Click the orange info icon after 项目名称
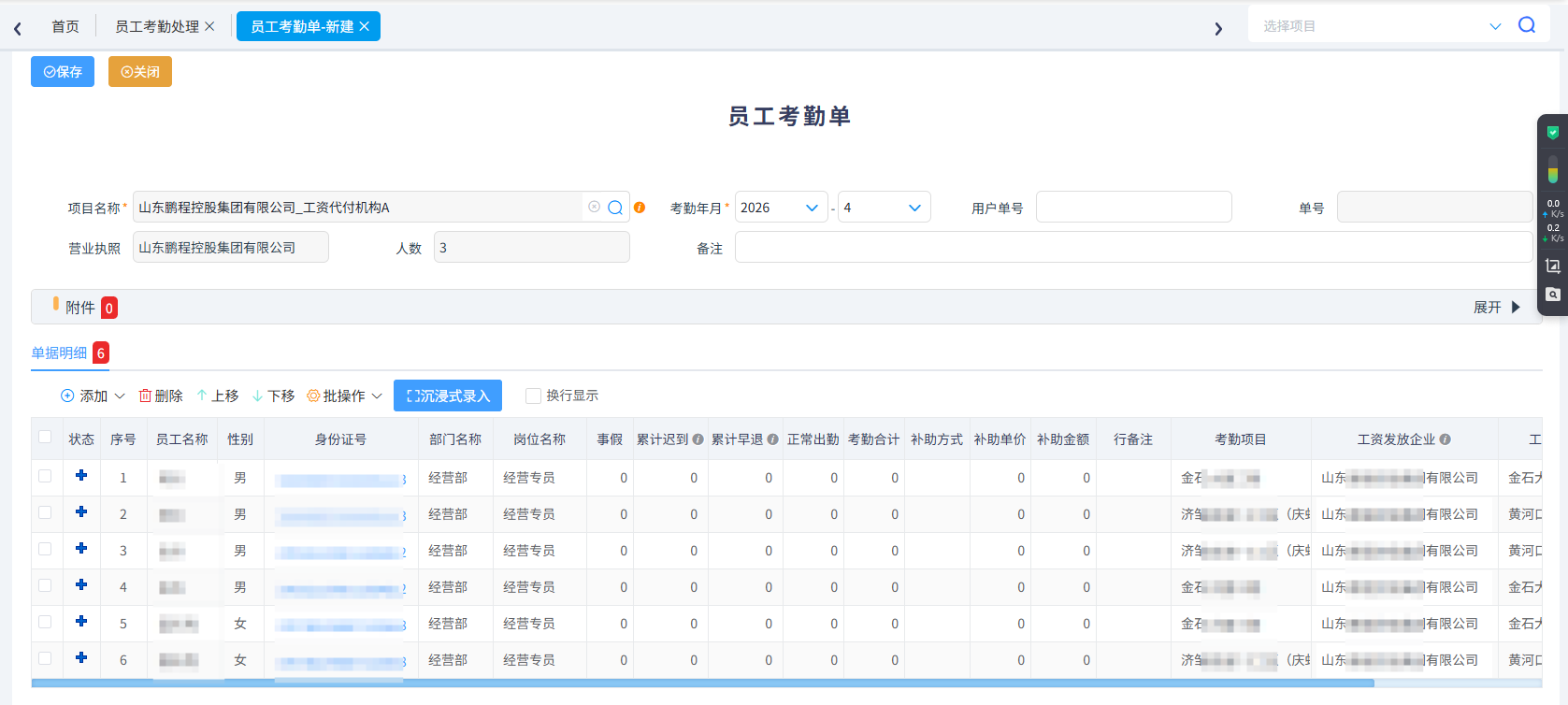This screenshot has height=705, width=1568. (x=640, y=208)
